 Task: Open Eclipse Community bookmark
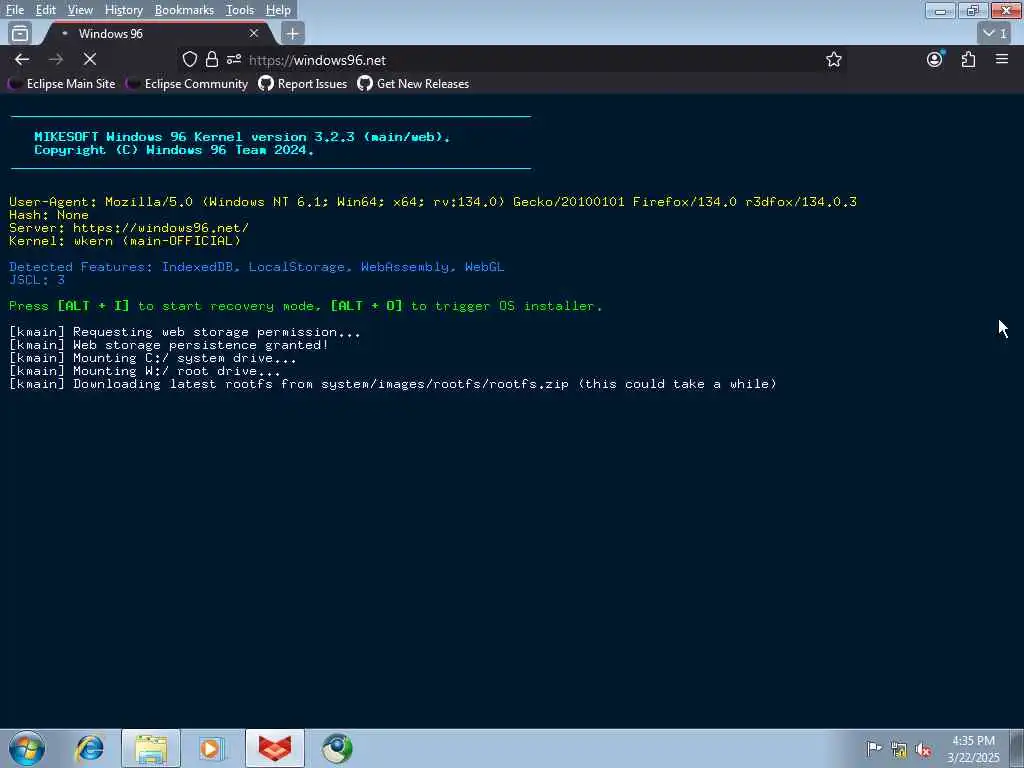tap(187, 84)
